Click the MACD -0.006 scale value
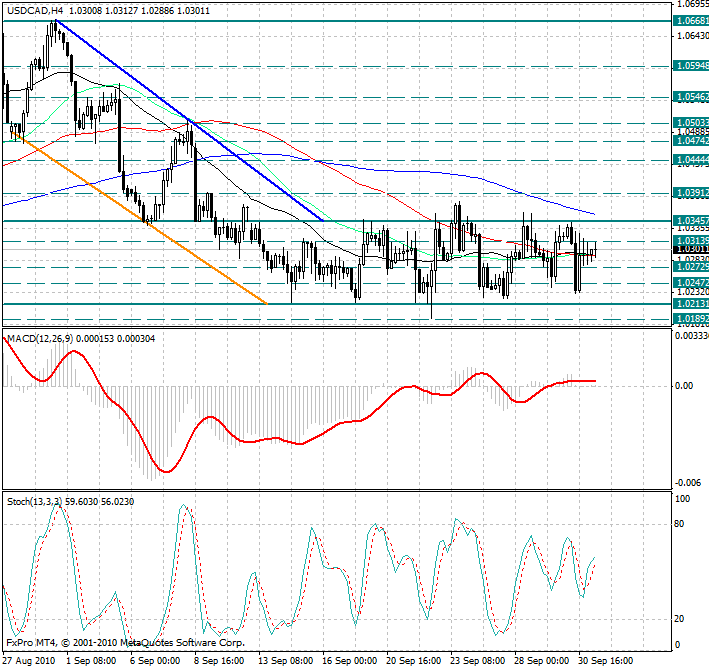Image resolution: width=709 pixels, height=668 pixels. 688,483
